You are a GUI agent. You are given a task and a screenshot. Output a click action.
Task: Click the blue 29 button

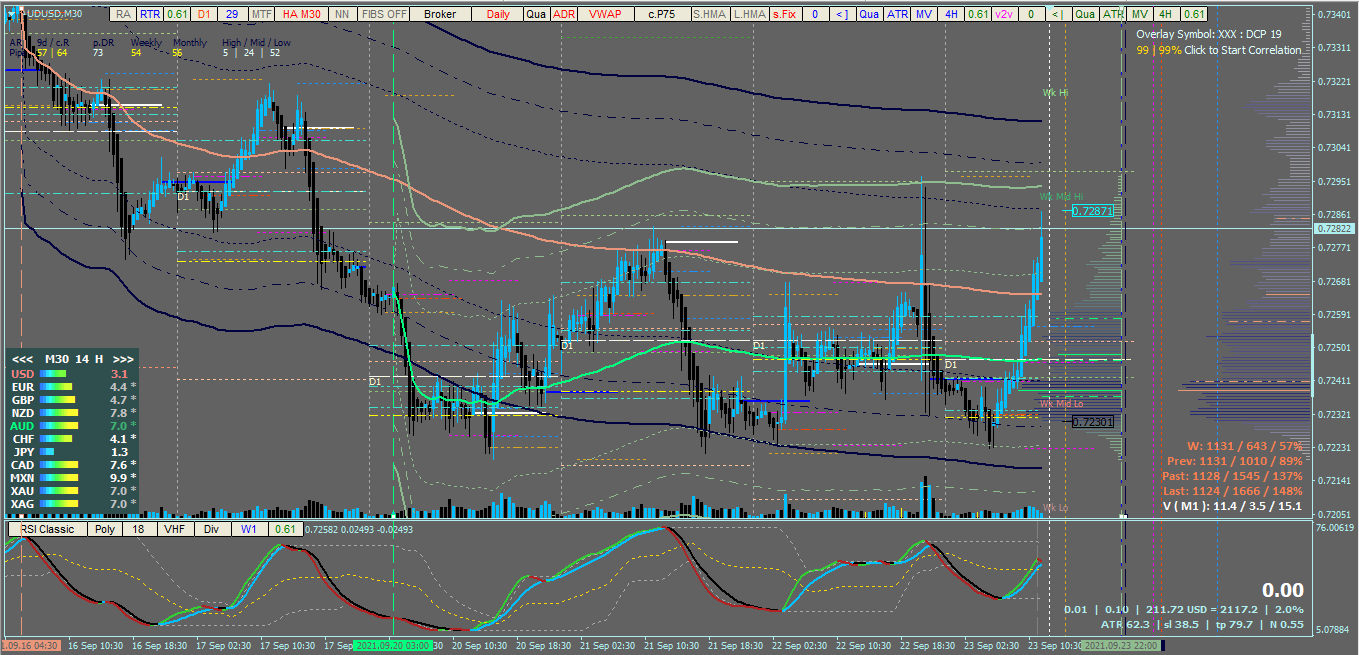tap(233, 14)
